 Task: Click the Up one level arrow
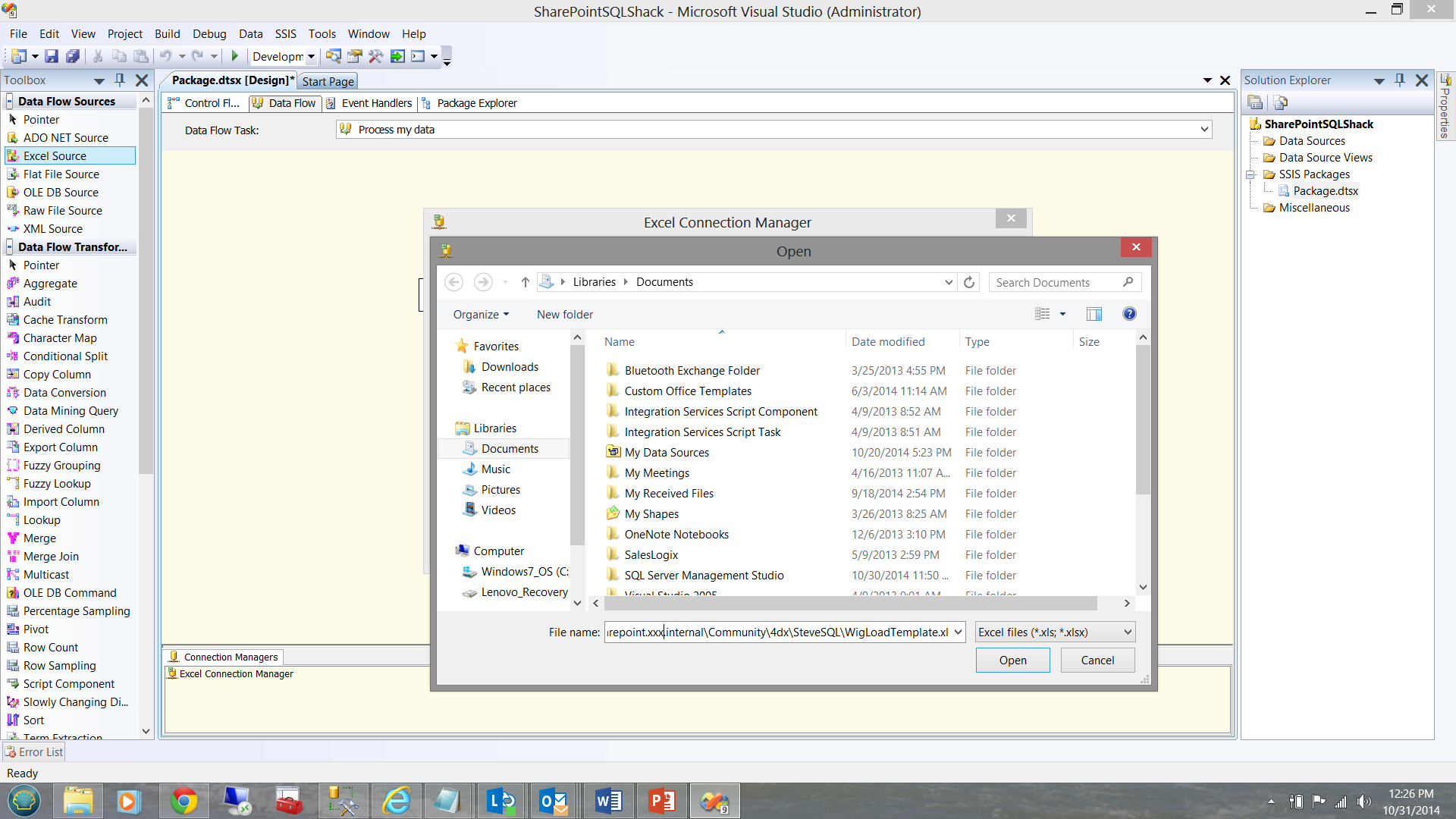coord(525,282)
